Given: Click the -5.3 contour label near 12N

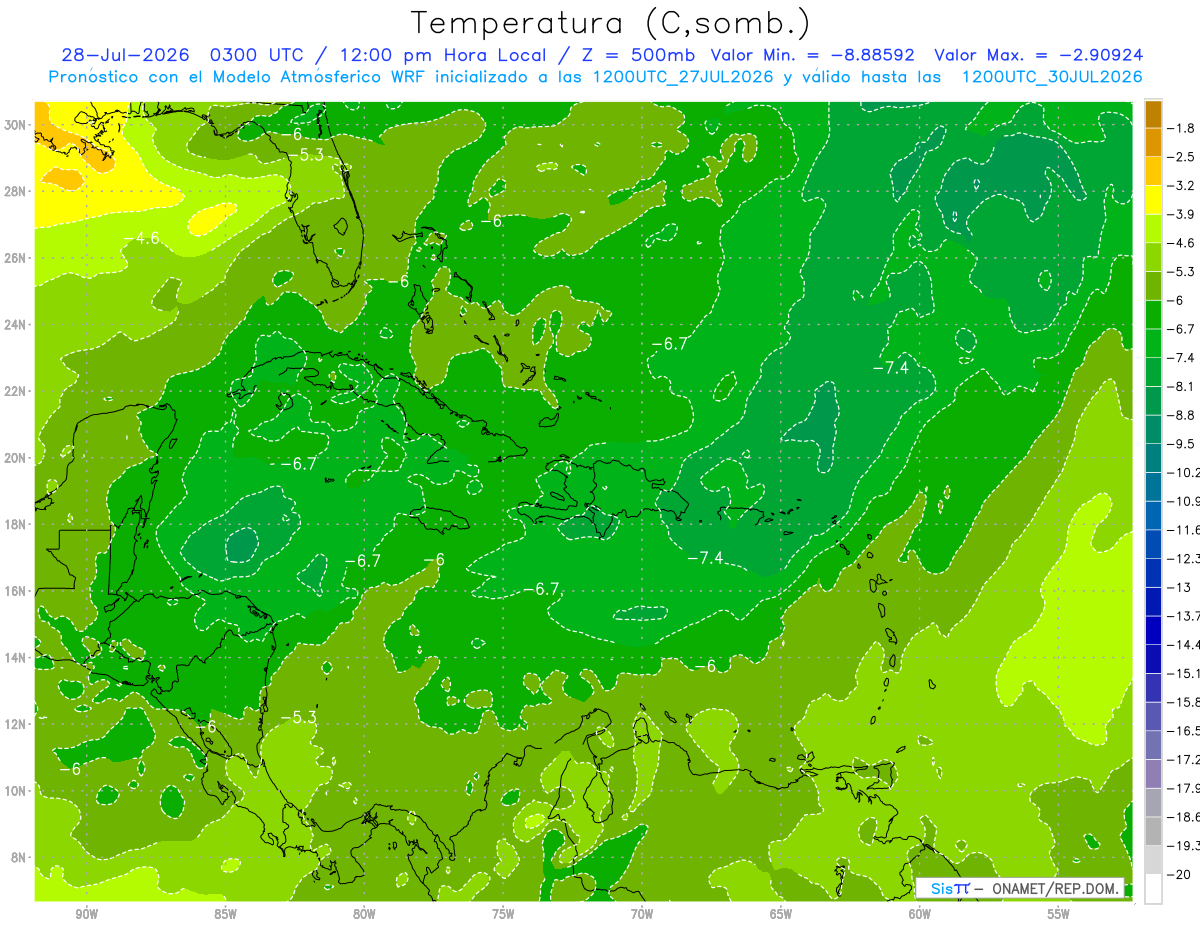Looking at the screenshot, I should pos(298,718).
